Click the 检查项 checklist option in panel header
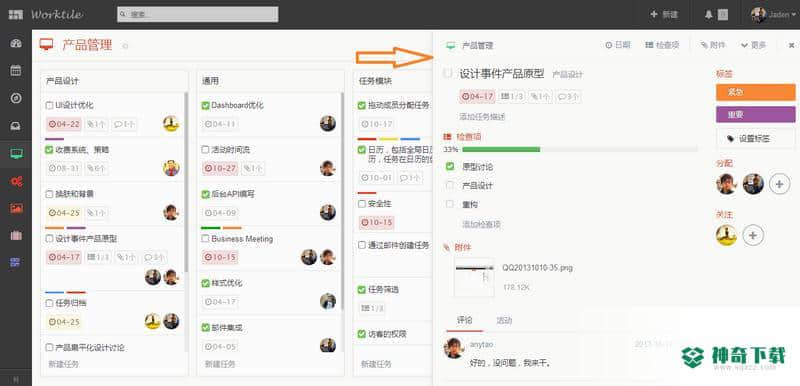This screenshot has width=800, height=386. (x=662, y=45)
